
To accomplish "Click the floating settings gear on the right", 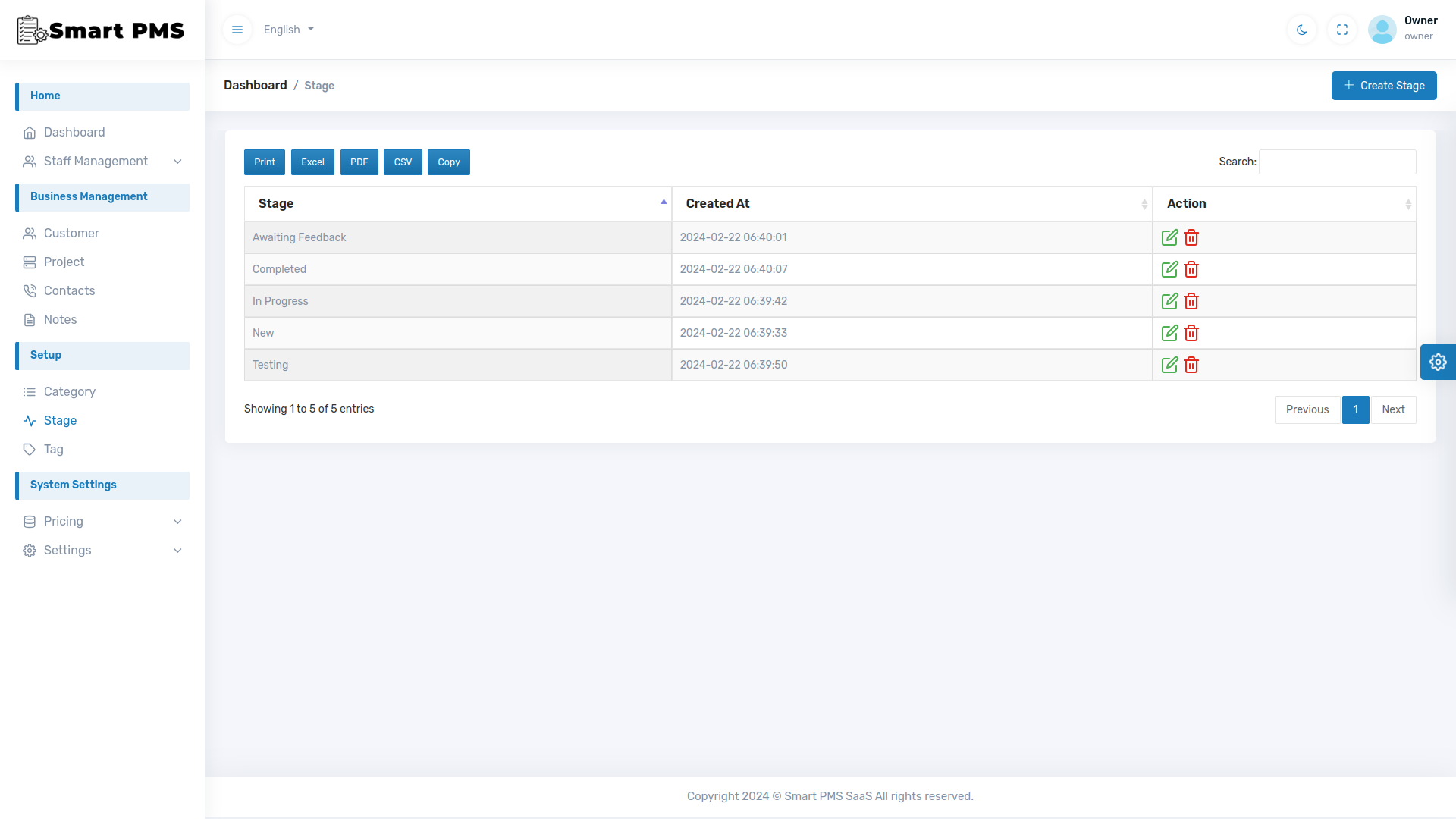I will (x=1438, y=362).
